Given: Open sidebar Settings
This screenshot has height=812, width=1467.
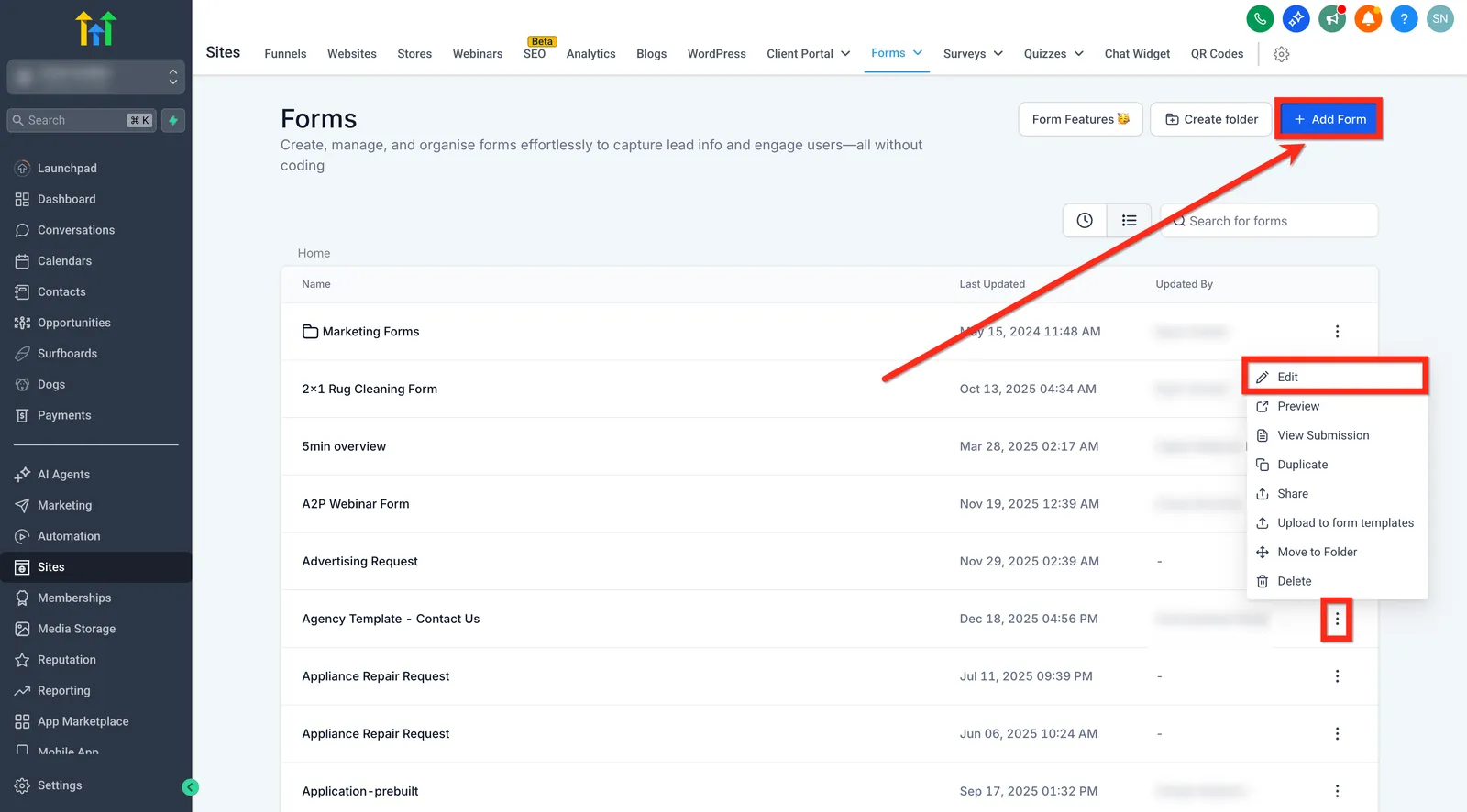Looking at the screenshot, I should tap(60, 785).
